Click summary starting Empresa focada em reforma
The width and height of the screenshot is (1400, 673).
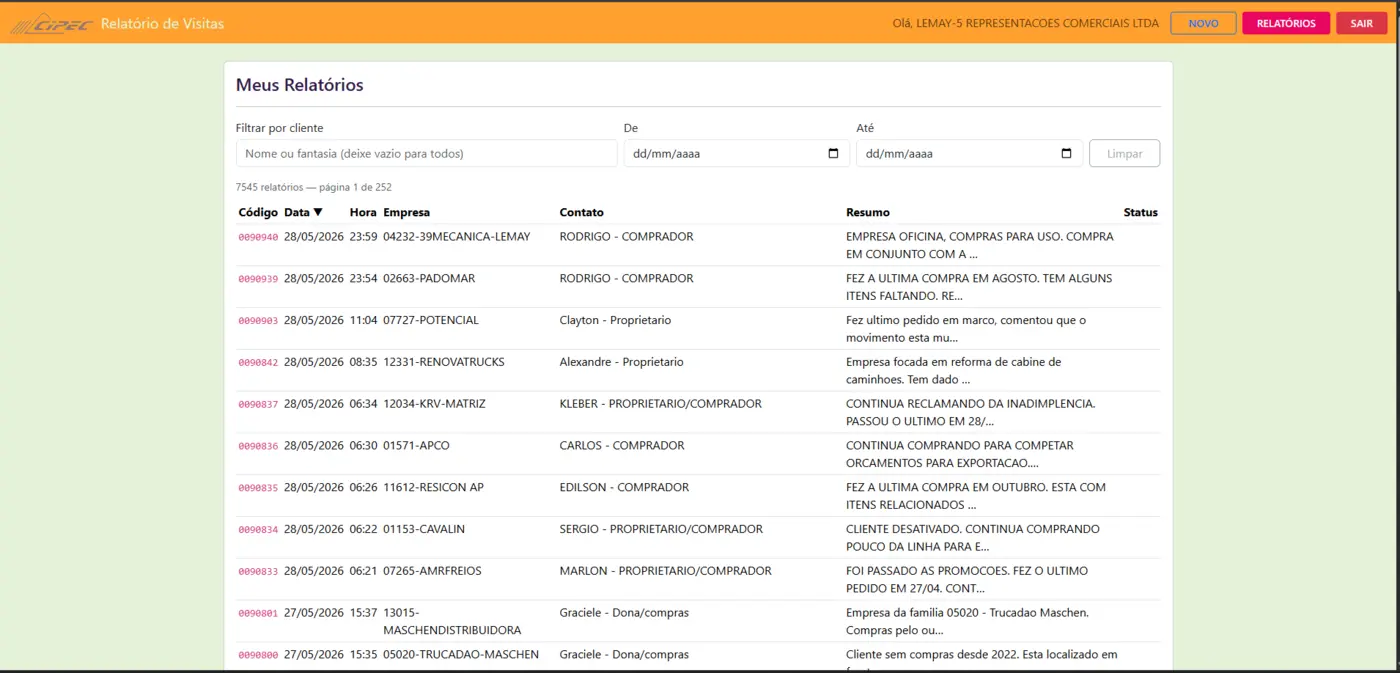[x=954, y=370]
